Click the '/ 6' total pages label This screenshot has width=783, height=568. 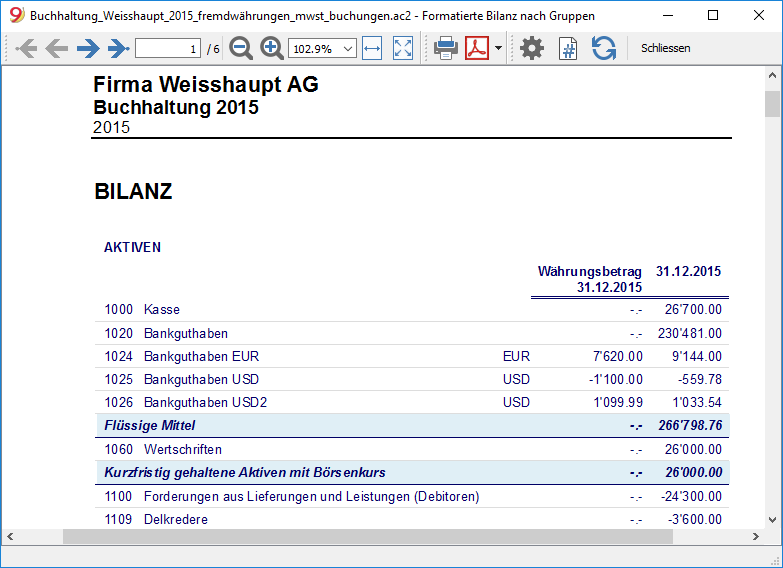click(213, 49)
